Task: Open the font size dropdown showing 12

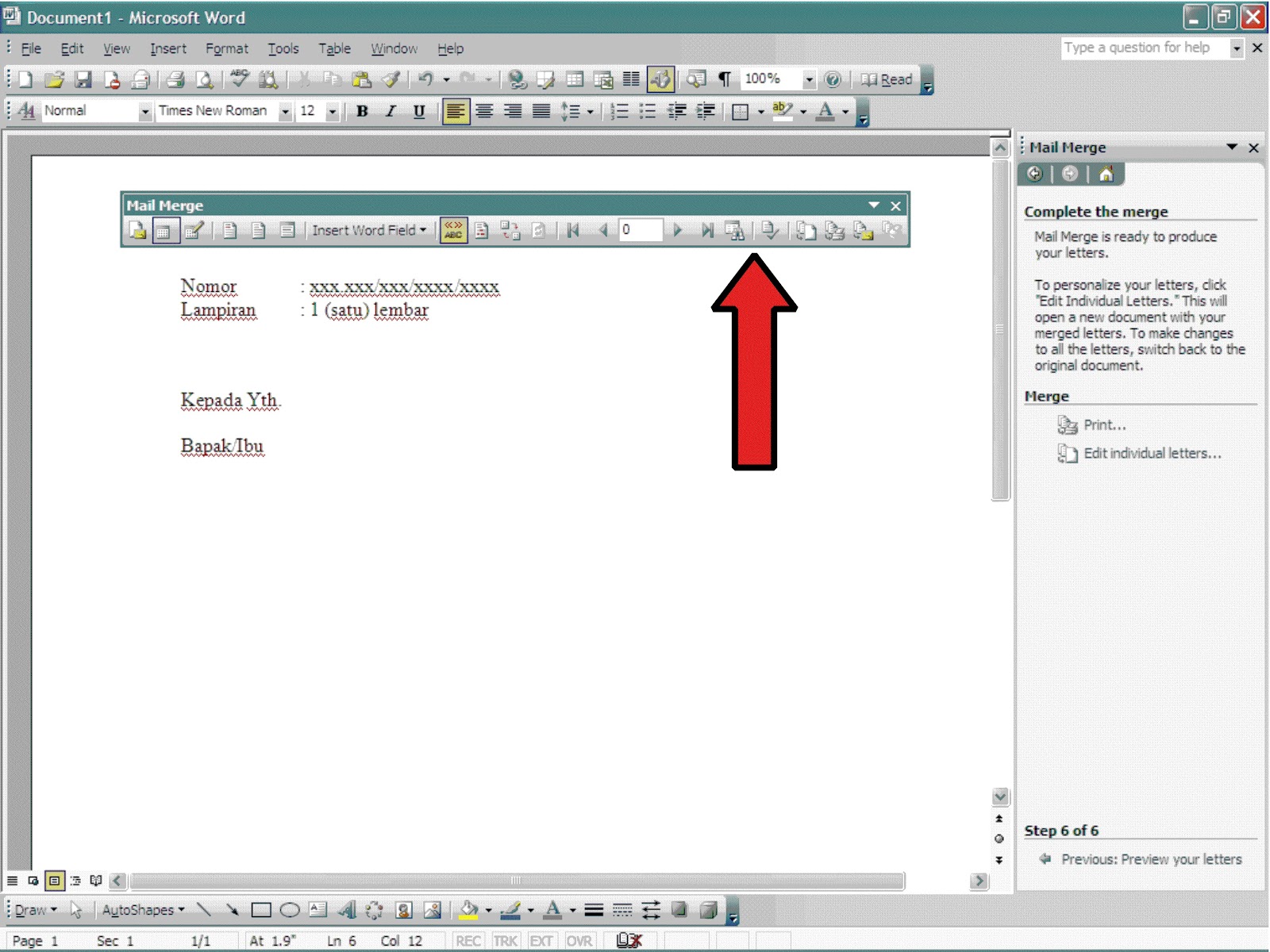Action: click(333, 112)
